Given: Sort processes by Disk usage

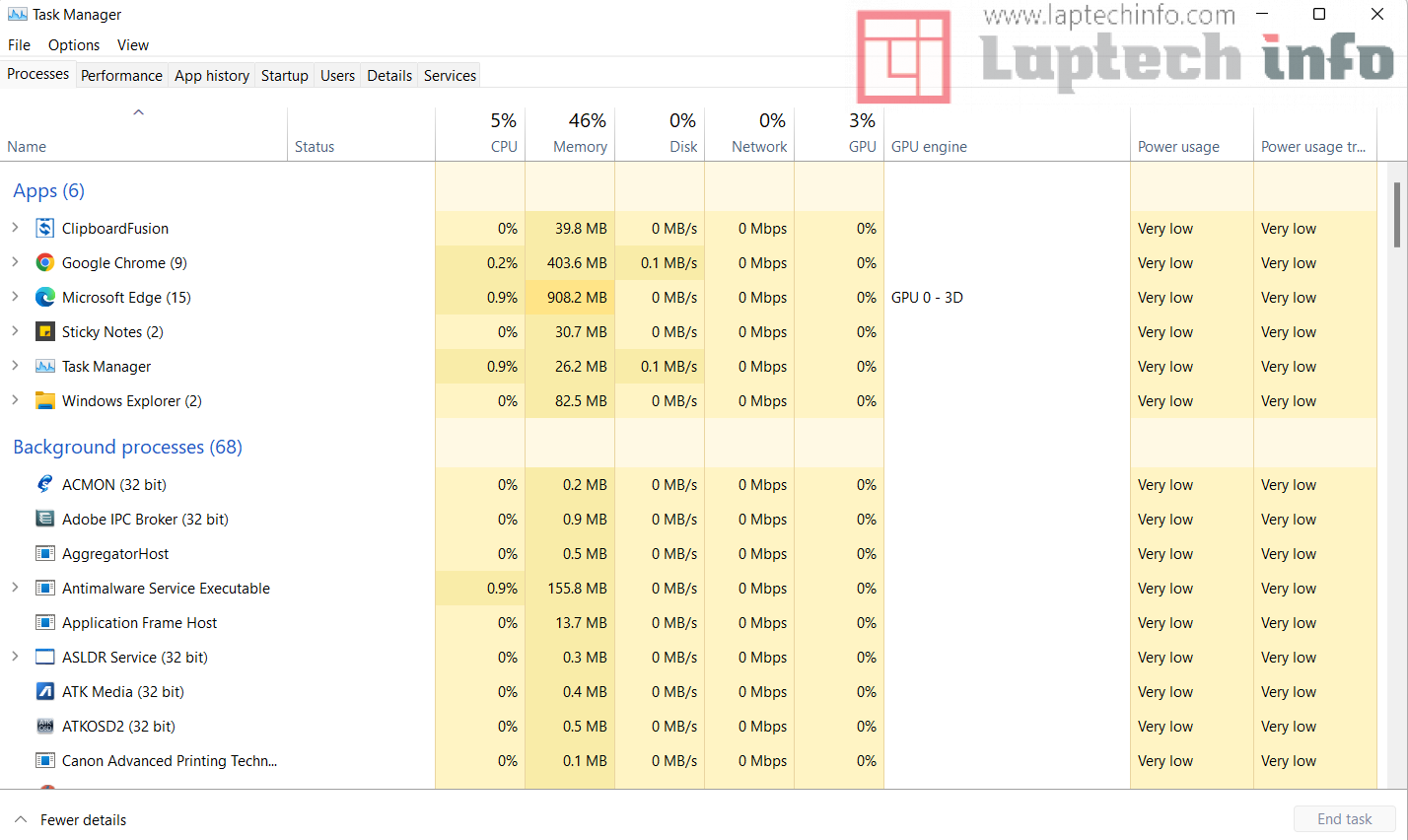Looking at the screenshot, I should click(660, 134).
